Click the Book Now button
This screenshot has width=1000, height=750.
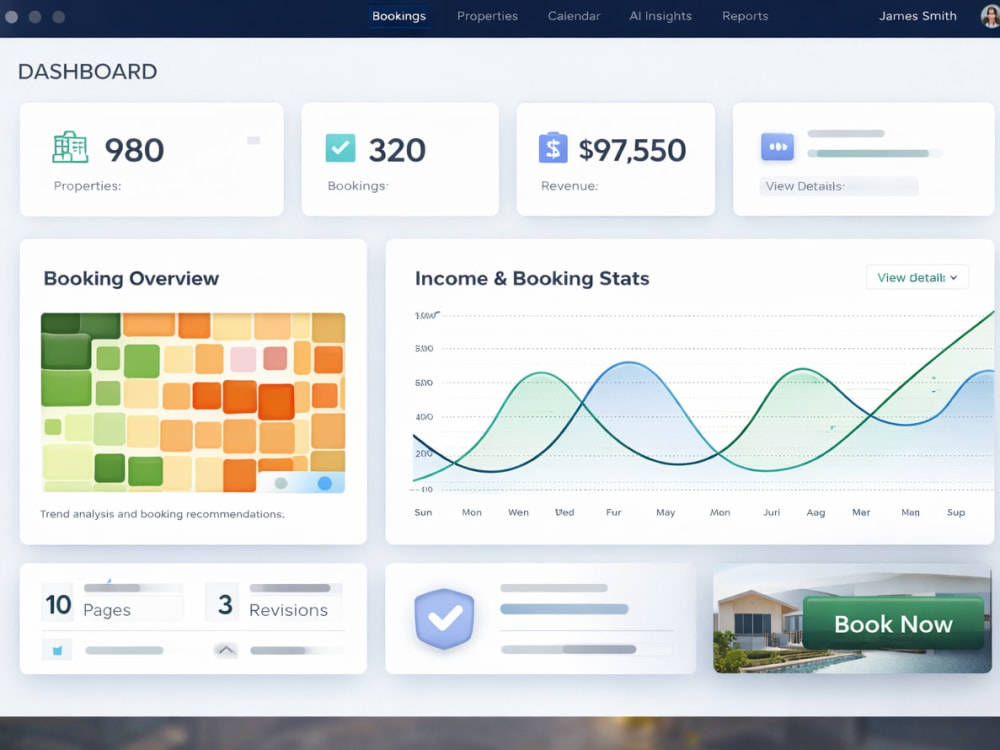coord(893,624)
